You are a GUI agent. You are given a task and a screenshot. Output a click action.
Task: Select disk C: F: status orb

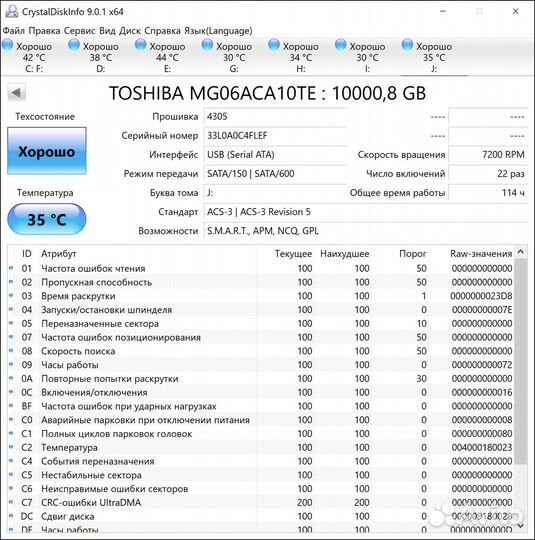pos(8,45)
